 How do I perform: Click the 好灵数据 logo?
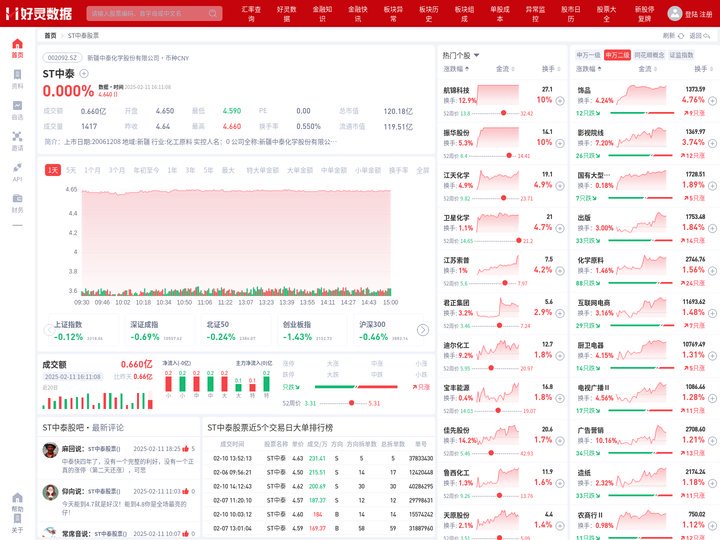tap(39, 13)
